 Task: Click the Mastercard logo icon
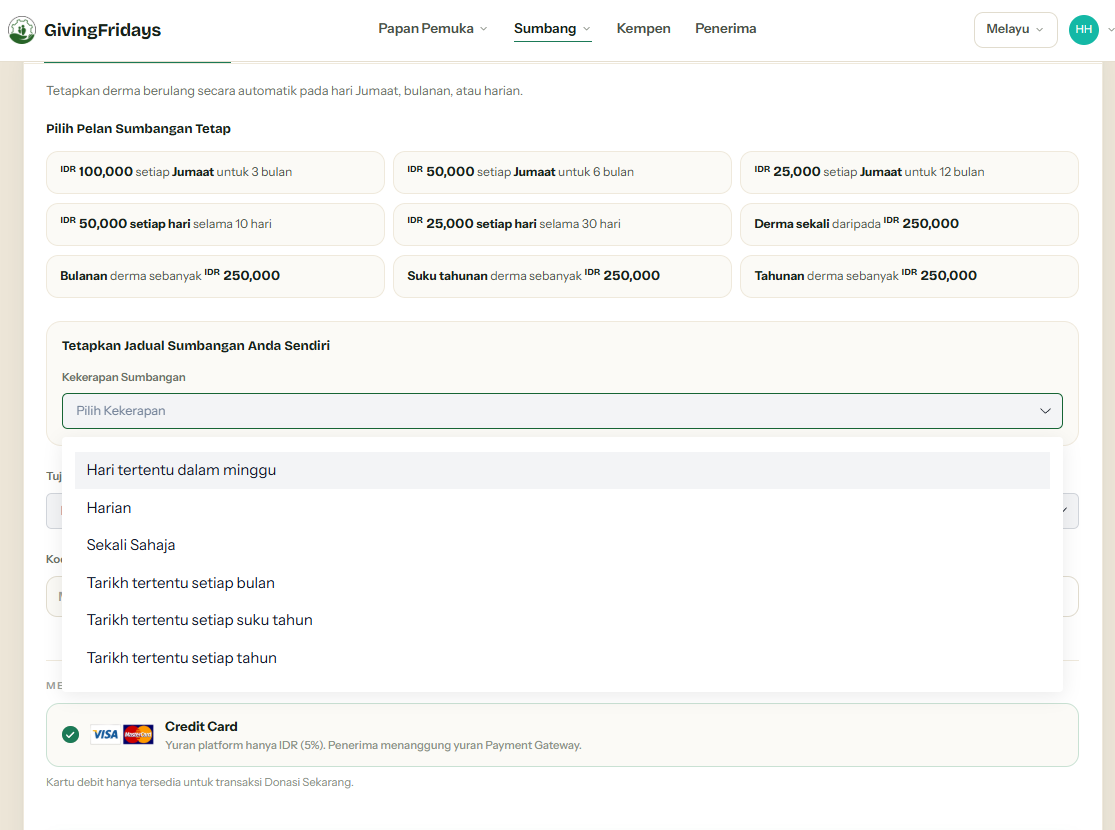[x=138, y=735]
